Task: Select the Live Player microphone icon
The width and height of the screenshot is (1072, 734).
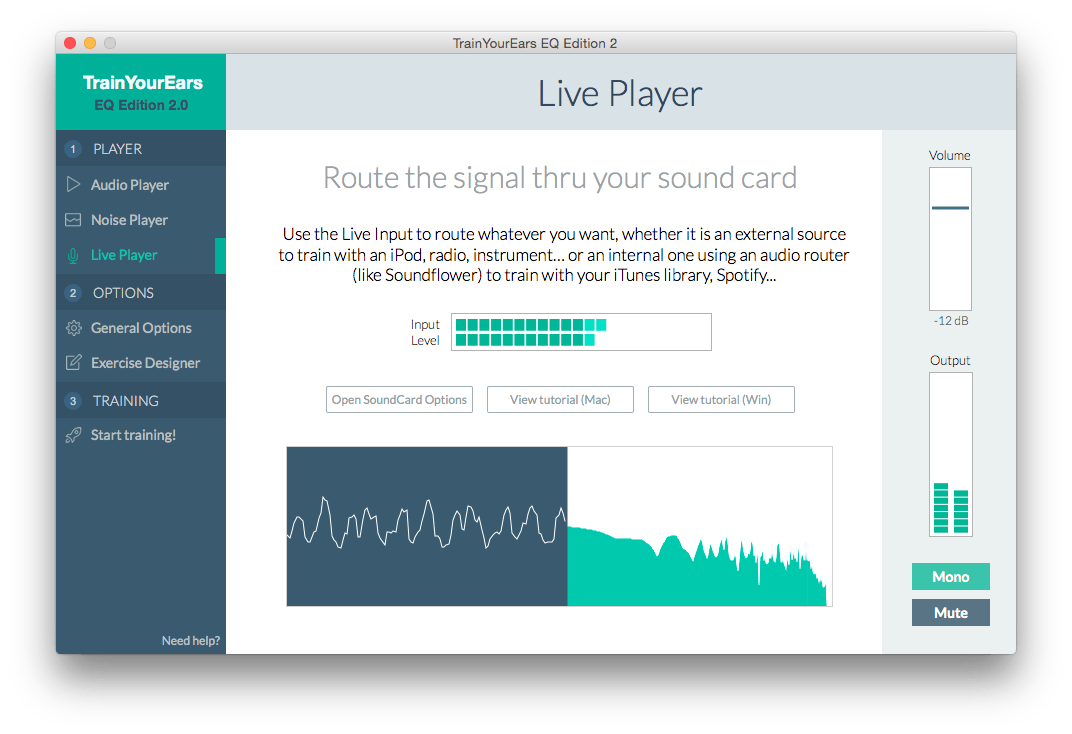Action: 71,255
